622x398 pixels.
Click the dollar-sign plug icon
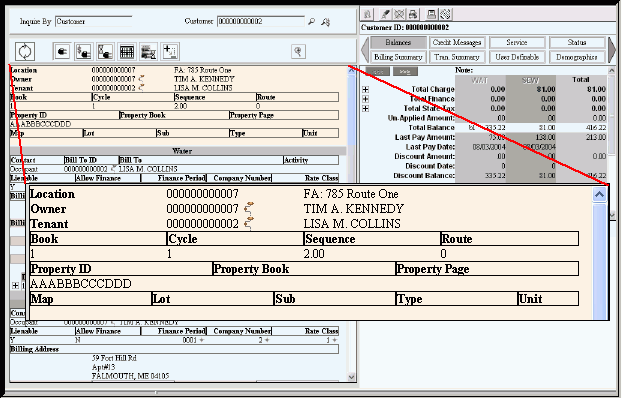84,52
